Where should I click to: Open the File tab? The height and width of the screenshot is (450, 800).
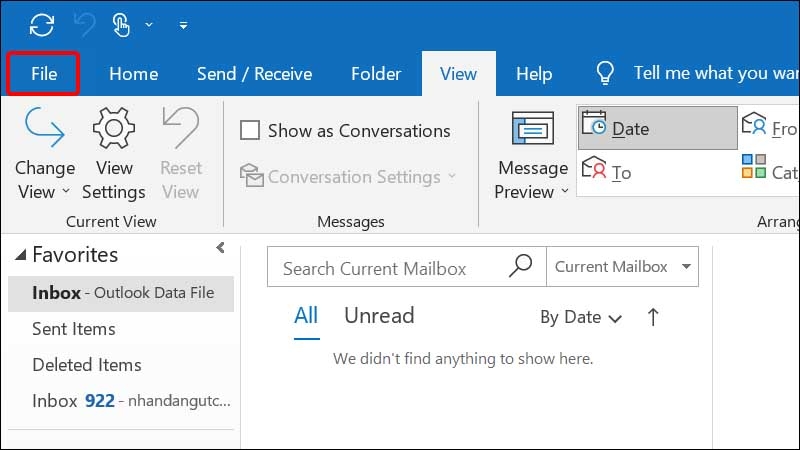point(44,74)
